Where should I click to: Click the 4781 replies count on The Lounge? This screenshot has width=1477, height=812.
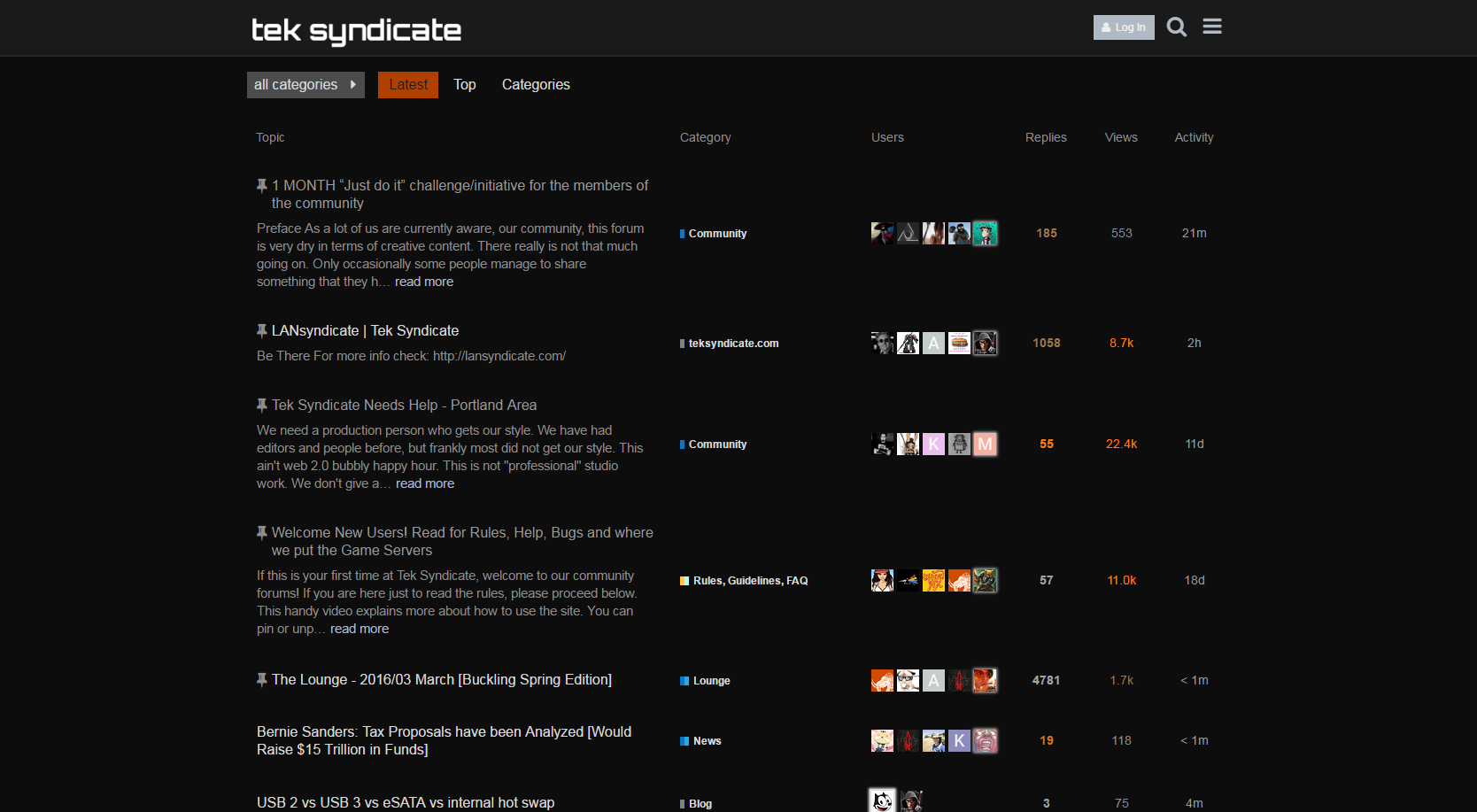[1046, 680]
